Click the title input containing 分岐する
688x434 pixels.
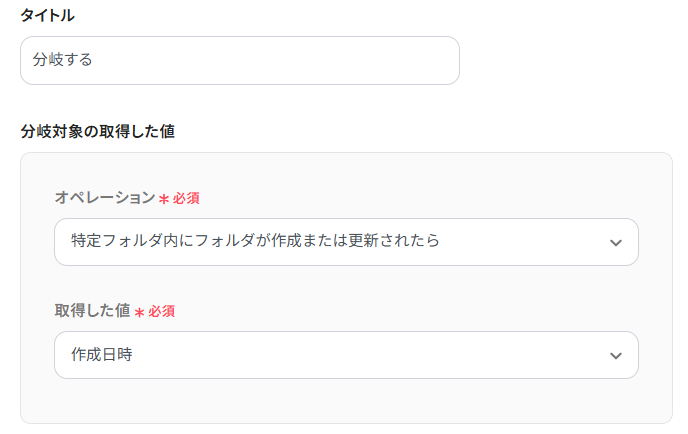pyautogui.click(x=239, y=61)
